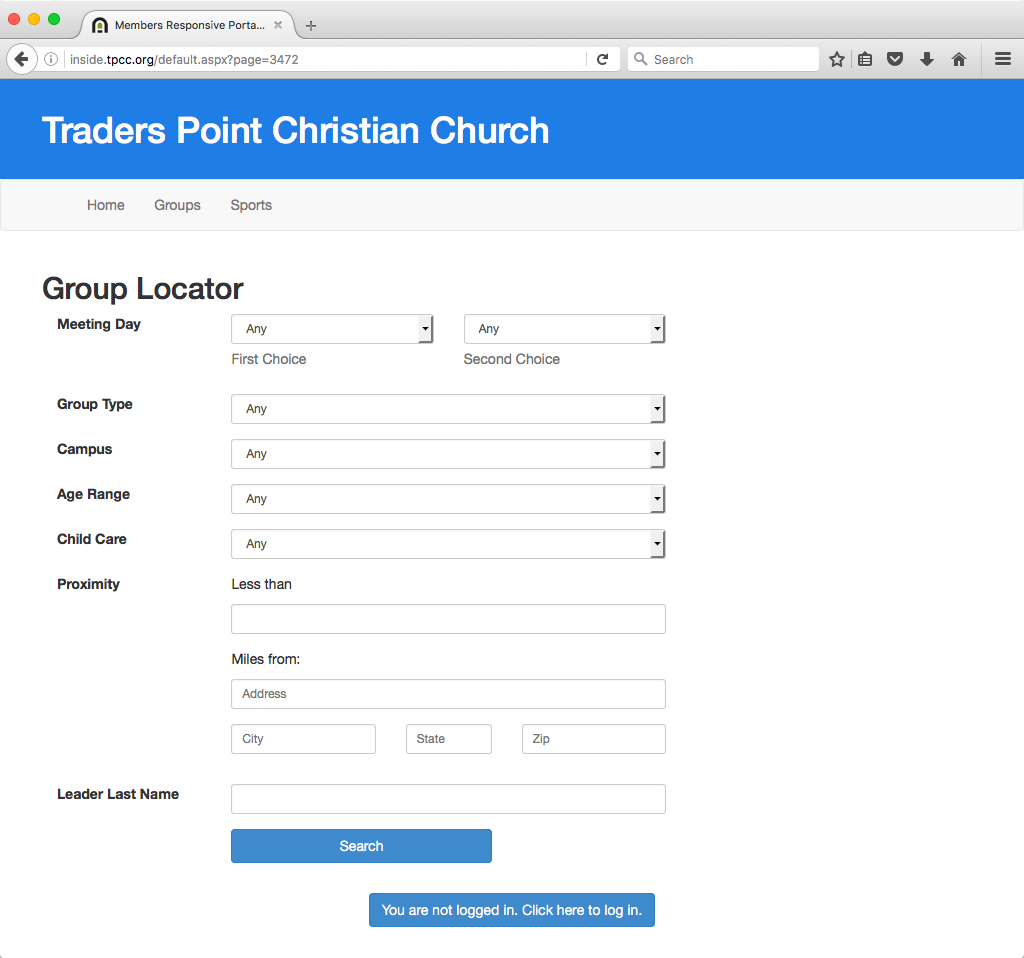This screenshot has height=958, width=1024.
Task: Open the Sports navigation item
Action: (x=251, y=205)
